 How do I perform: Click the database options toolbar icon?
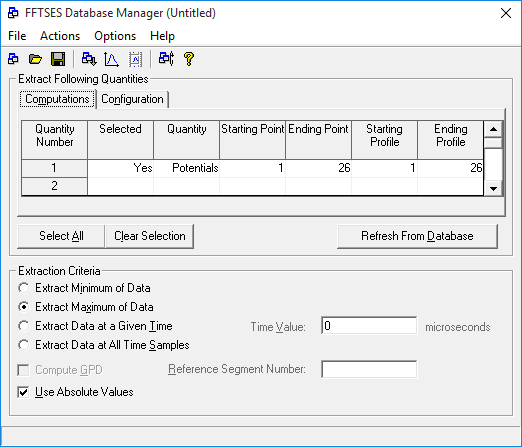pyautogui.click(x=166, y=59)
